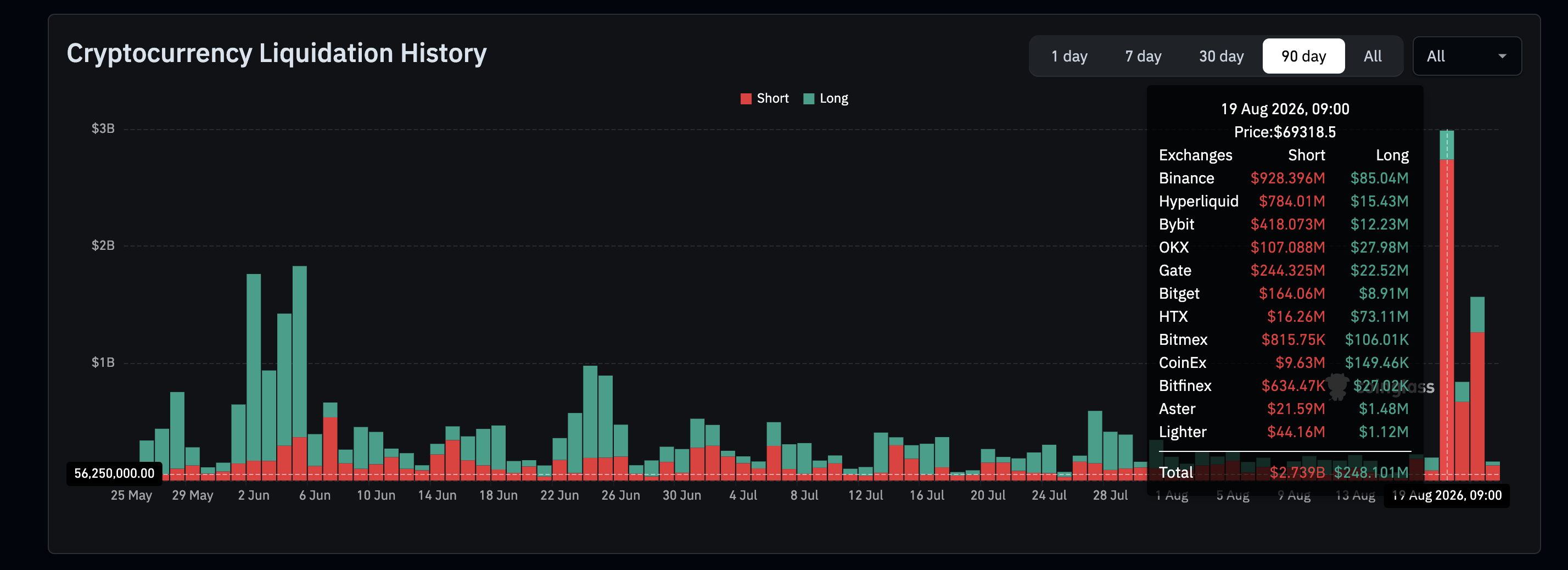Click Aster short value $21.59M
The image size is (1568, 570).
[1296, 409]
